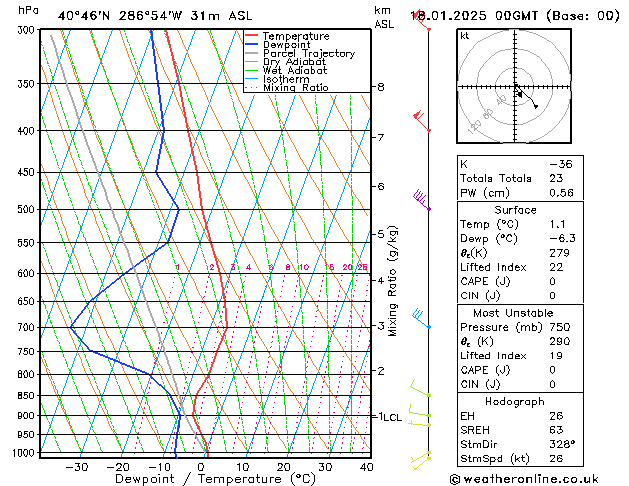Click the purple wind barb near 500 hPa
The height and width of the screenshot is (486, 629).
click(420, 200)
